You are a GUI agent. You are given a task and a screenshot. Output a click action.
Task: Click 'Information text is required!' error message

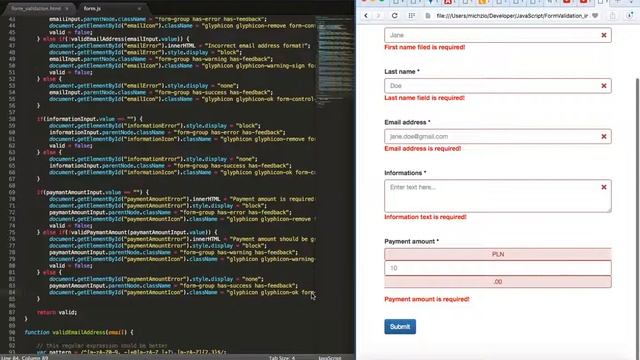tap(425, 217)
